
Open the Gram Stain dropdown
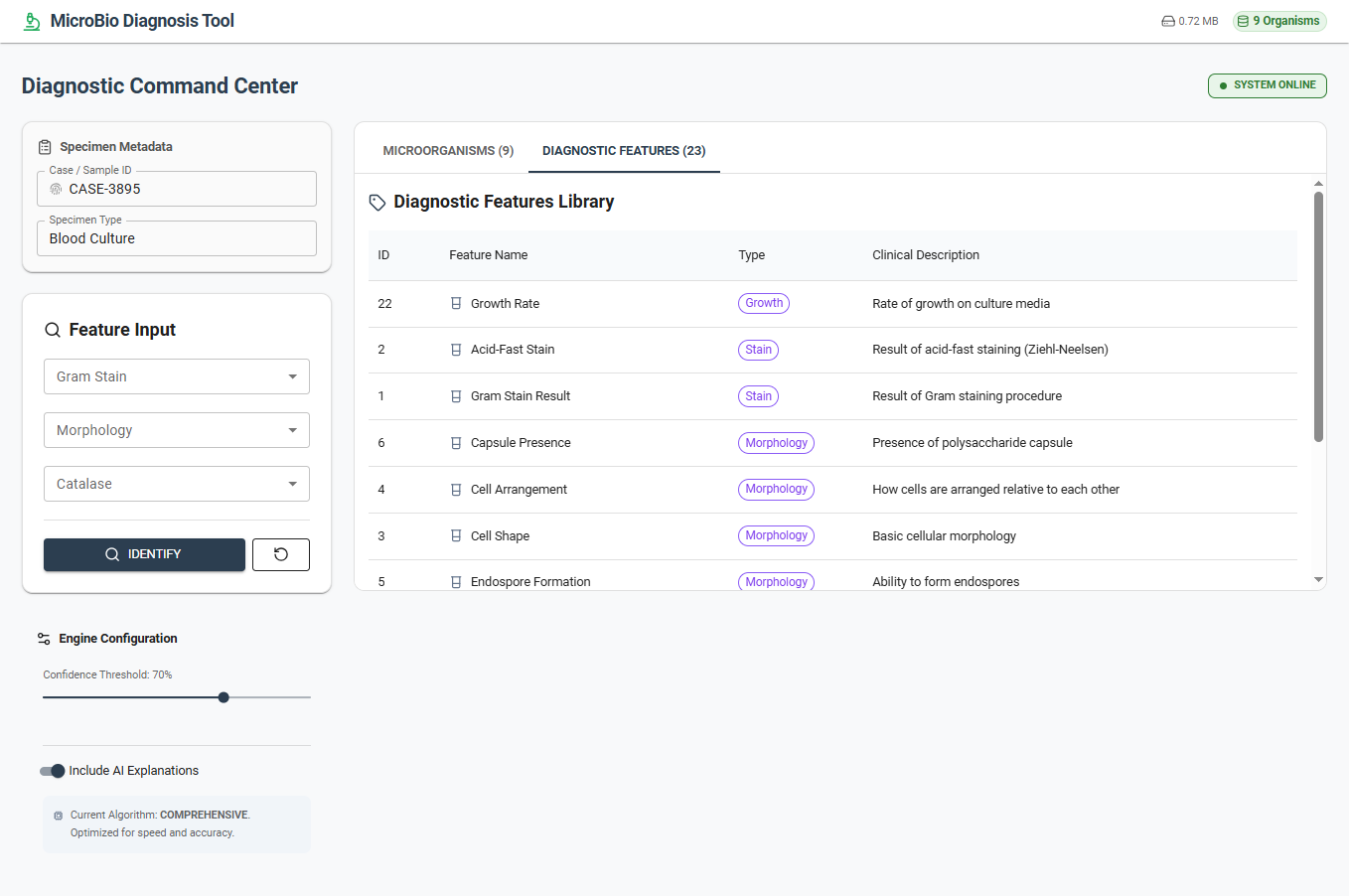point(177,376)
